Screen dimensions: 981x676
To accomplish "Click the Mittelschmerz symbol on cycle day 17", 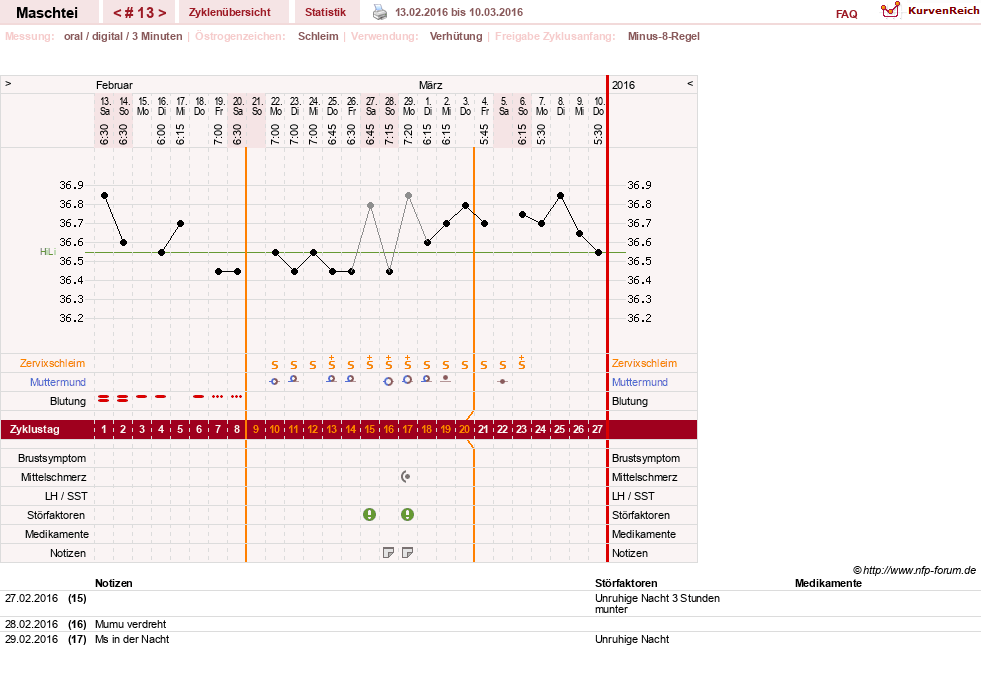I will tap(406, 477).
